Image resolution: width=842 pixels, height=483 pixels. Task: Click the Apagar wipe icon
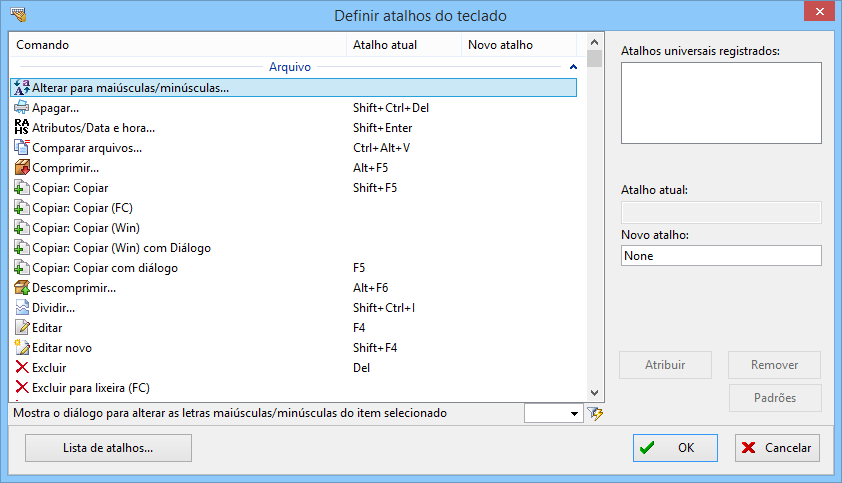tap(21, 107)
